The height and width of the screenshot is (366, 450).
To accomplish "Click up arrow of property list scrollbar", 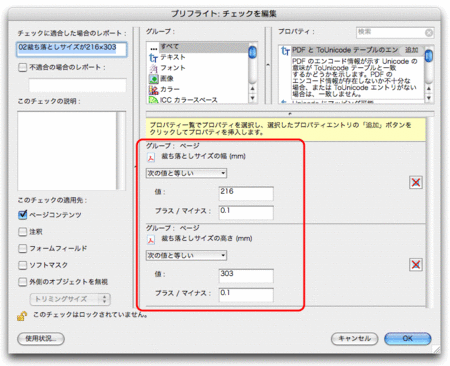I will [x=429, y=89].
